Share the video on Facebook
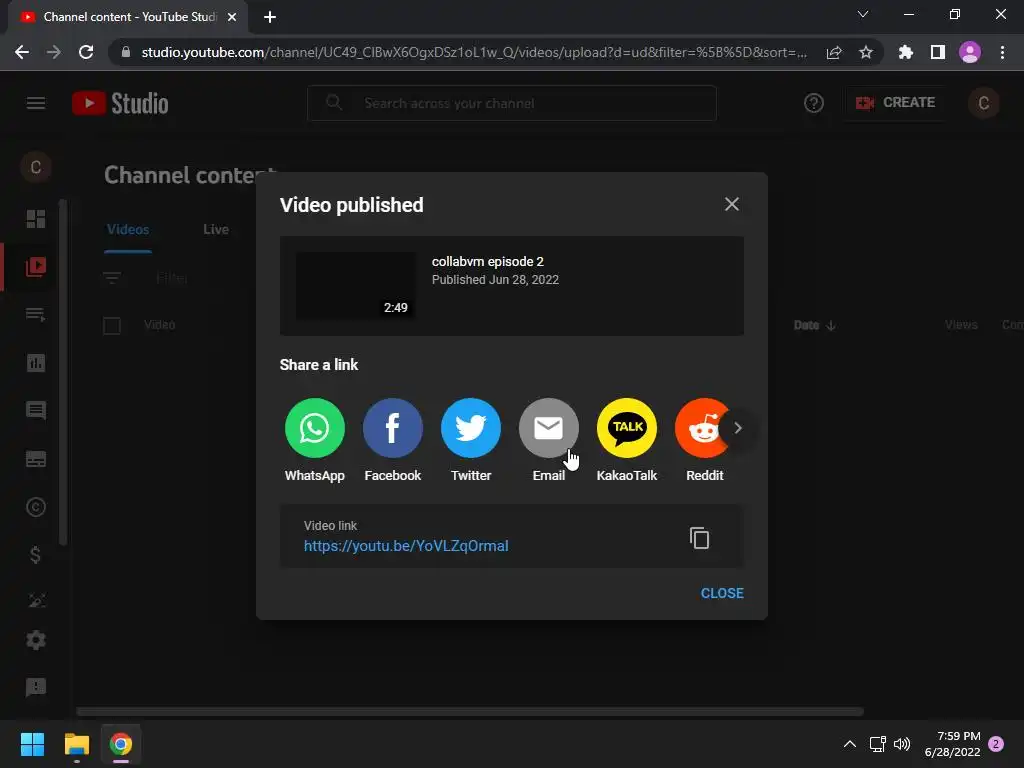 (392, 428)
